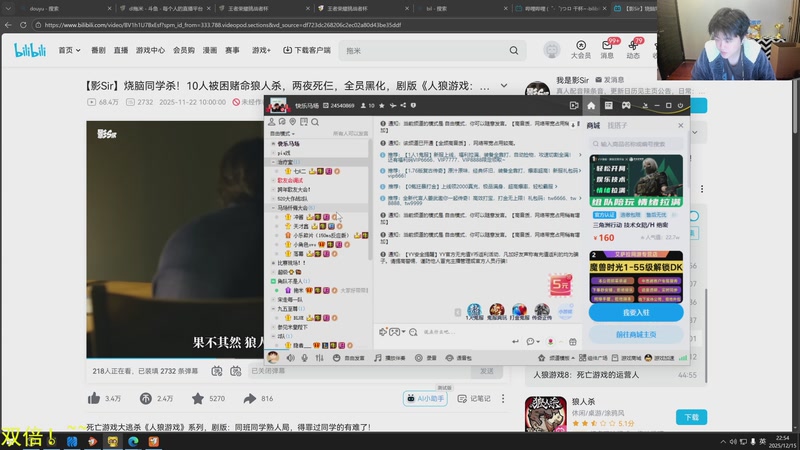The height and width of the screenshot is (450, 800).
Task: Collapse the 治疗室 channel group
Action: pyautogui.click(x=273, y=162)
